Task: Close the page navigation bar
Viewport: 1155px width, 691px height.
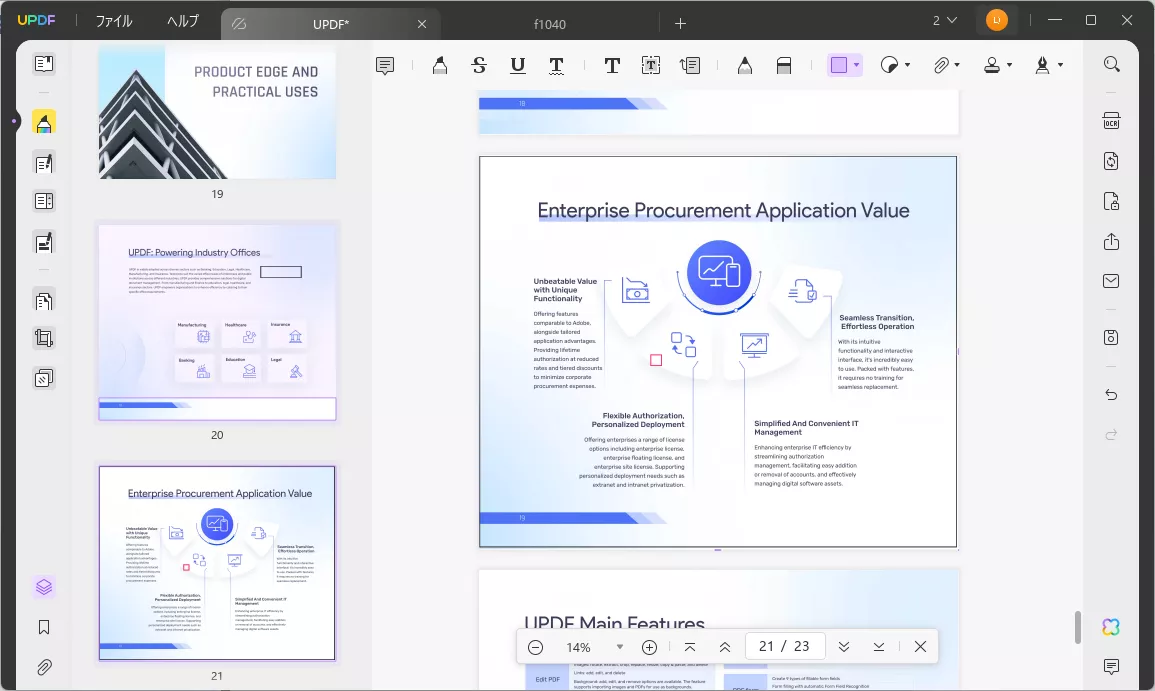Action: pyautogui.click(x=920, y=647)
